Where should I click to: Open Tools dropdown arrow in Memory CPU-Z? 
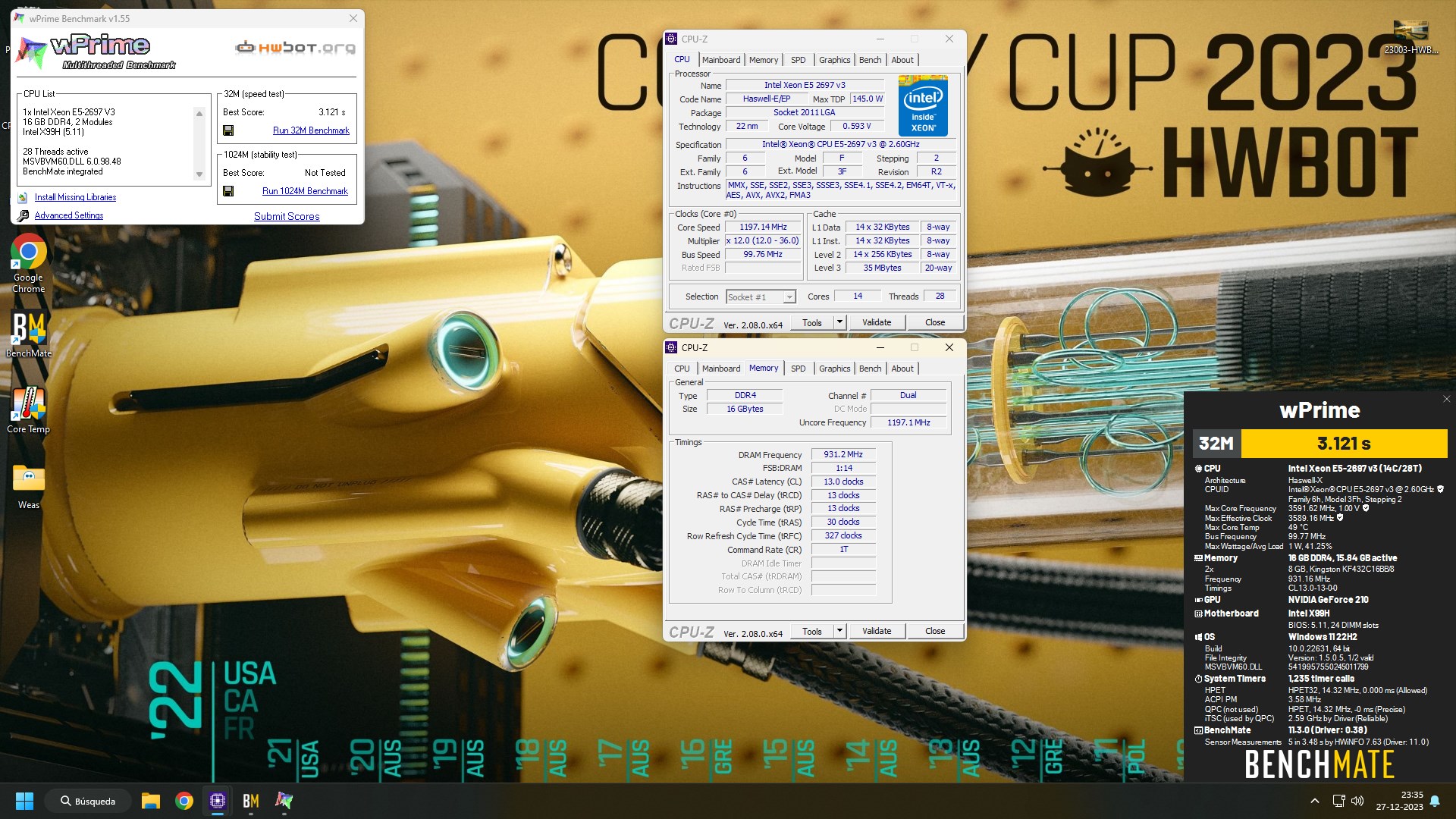coord(839,631)
